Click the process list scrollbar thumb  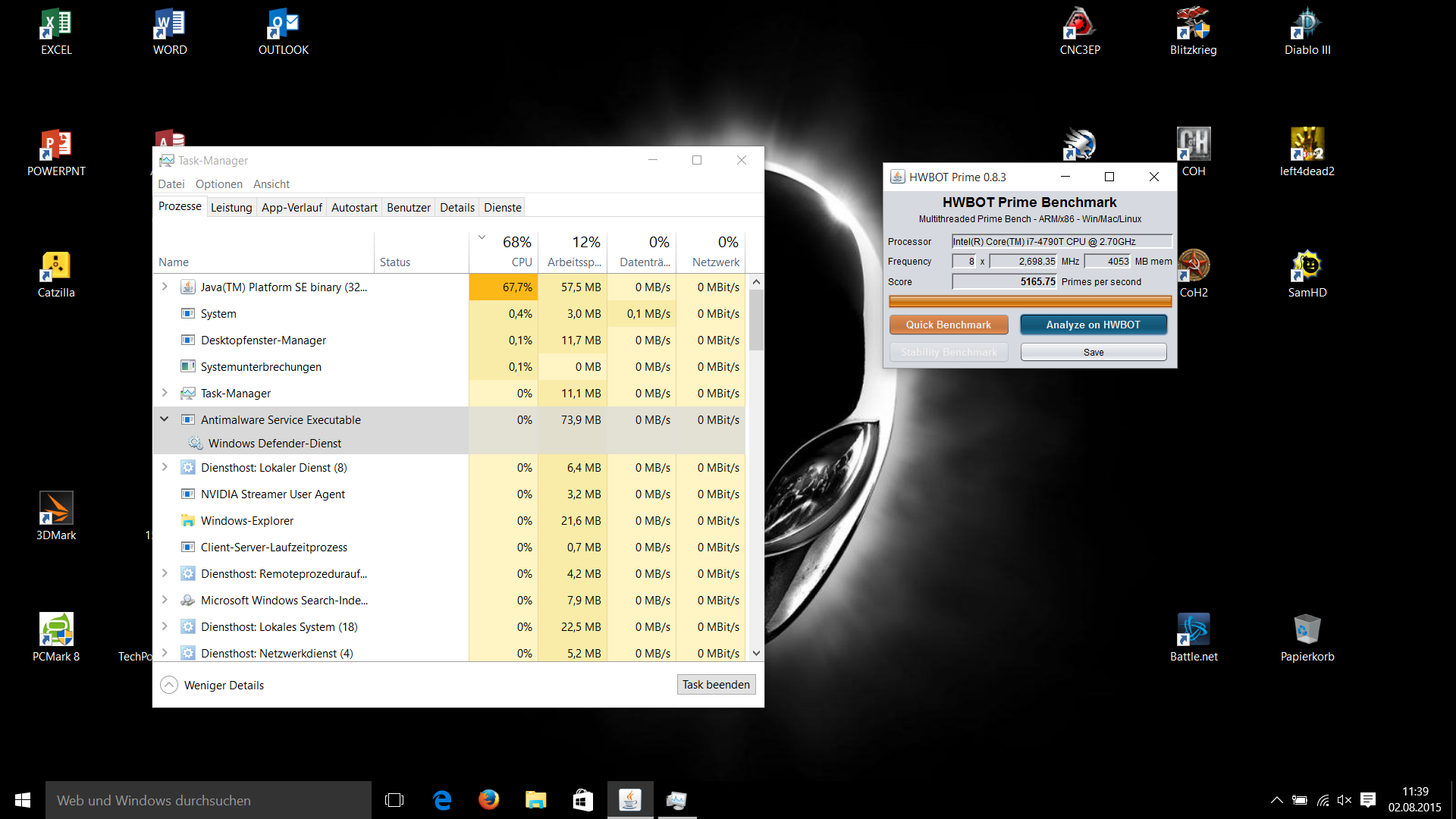pos(756,320)
